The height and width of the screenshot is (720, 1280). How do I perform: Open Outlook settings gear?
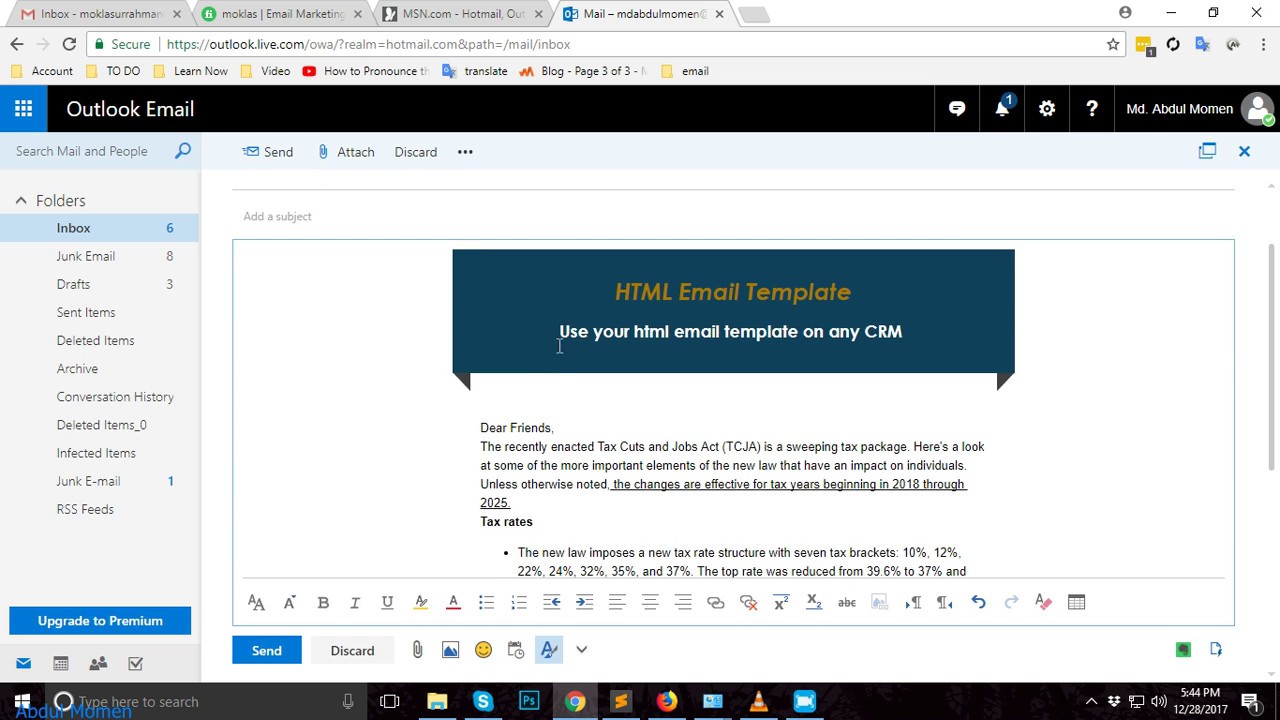[x=1047, y=109]
